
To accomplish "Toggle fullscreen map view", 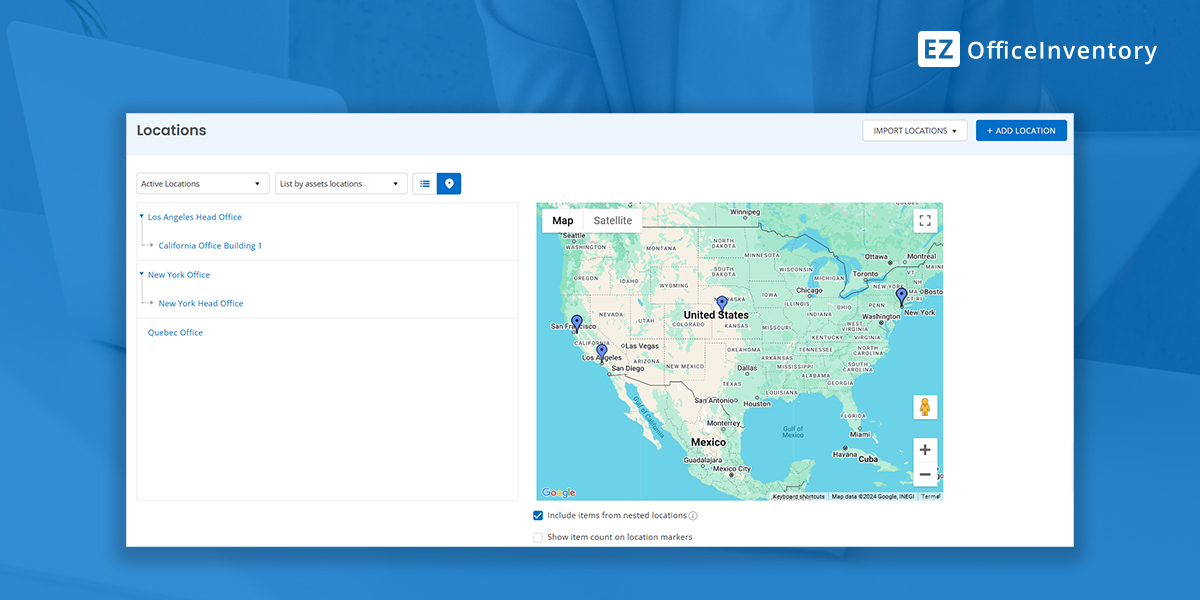I will (925, 221).
